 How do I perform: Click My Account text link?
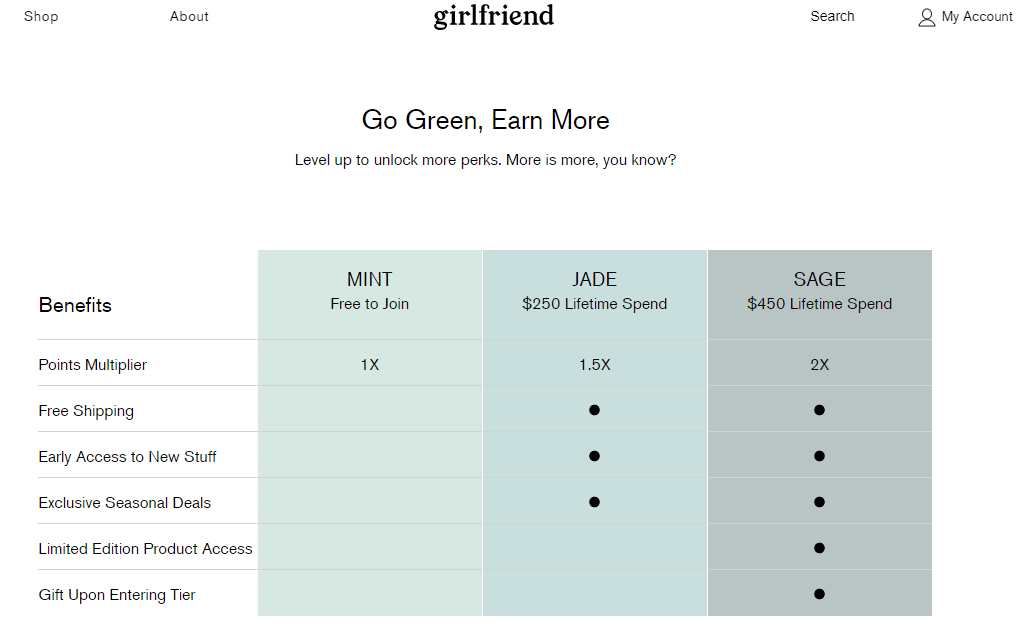click(x=977, y=16)
